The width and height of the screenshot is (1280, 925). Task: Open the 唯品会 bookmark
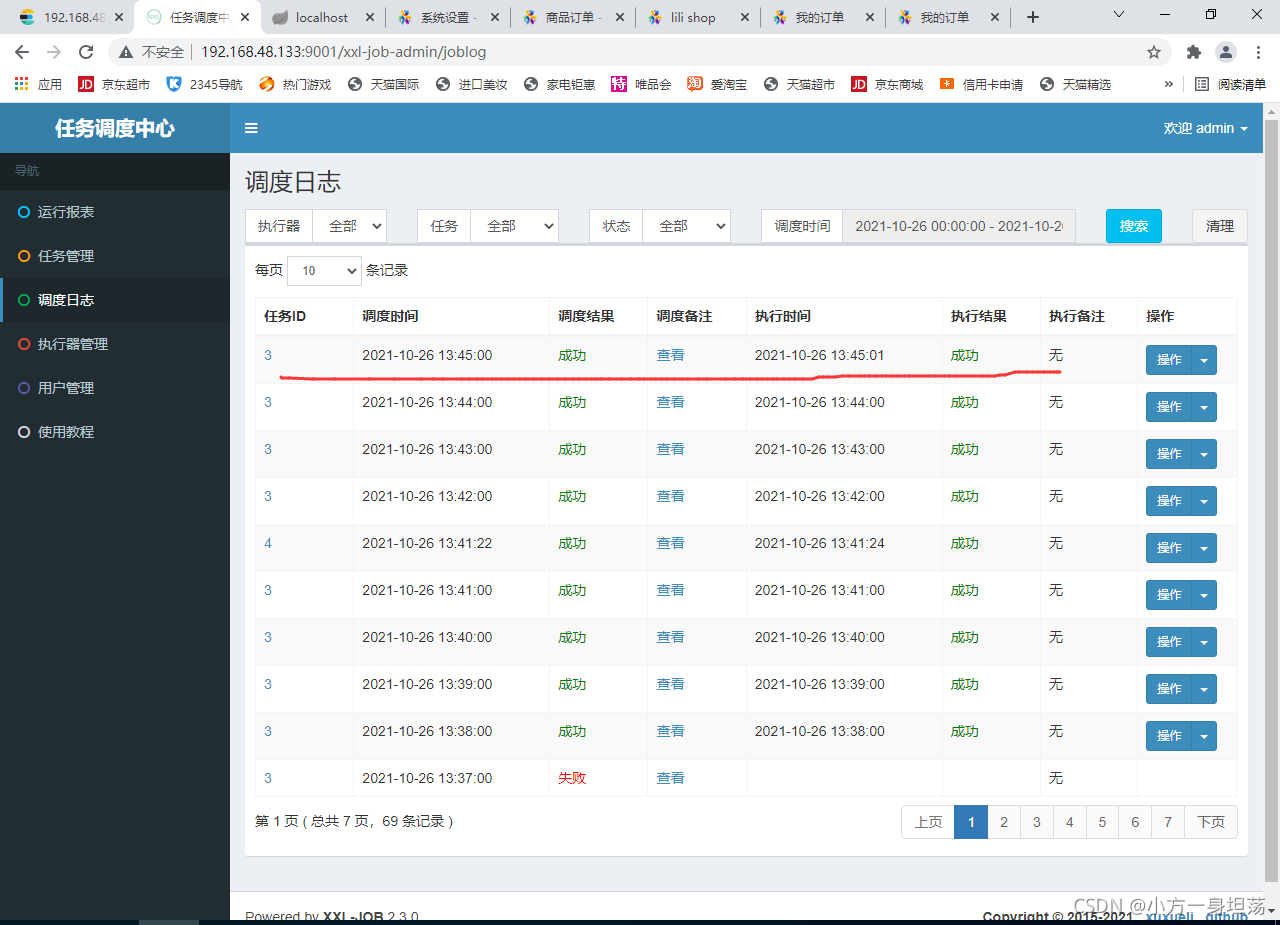point(641,84)
